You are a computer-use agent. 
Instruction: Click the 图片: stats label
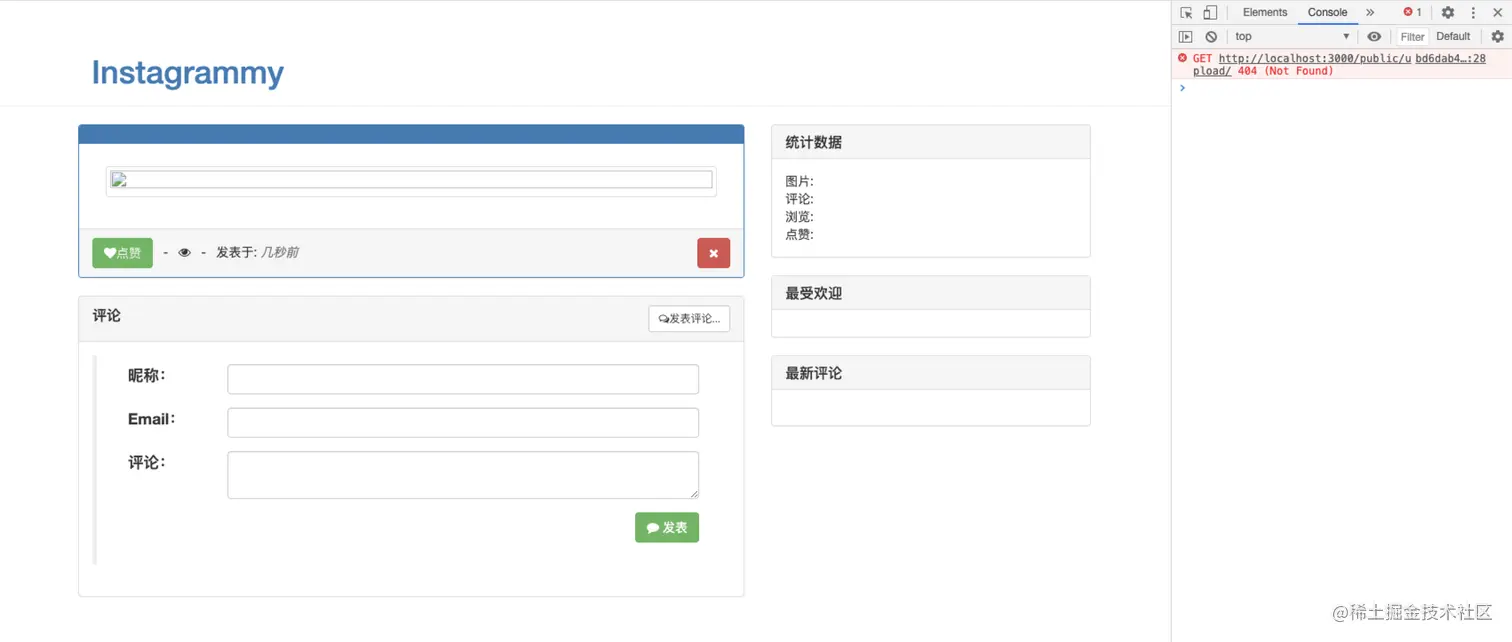[799, 181]
